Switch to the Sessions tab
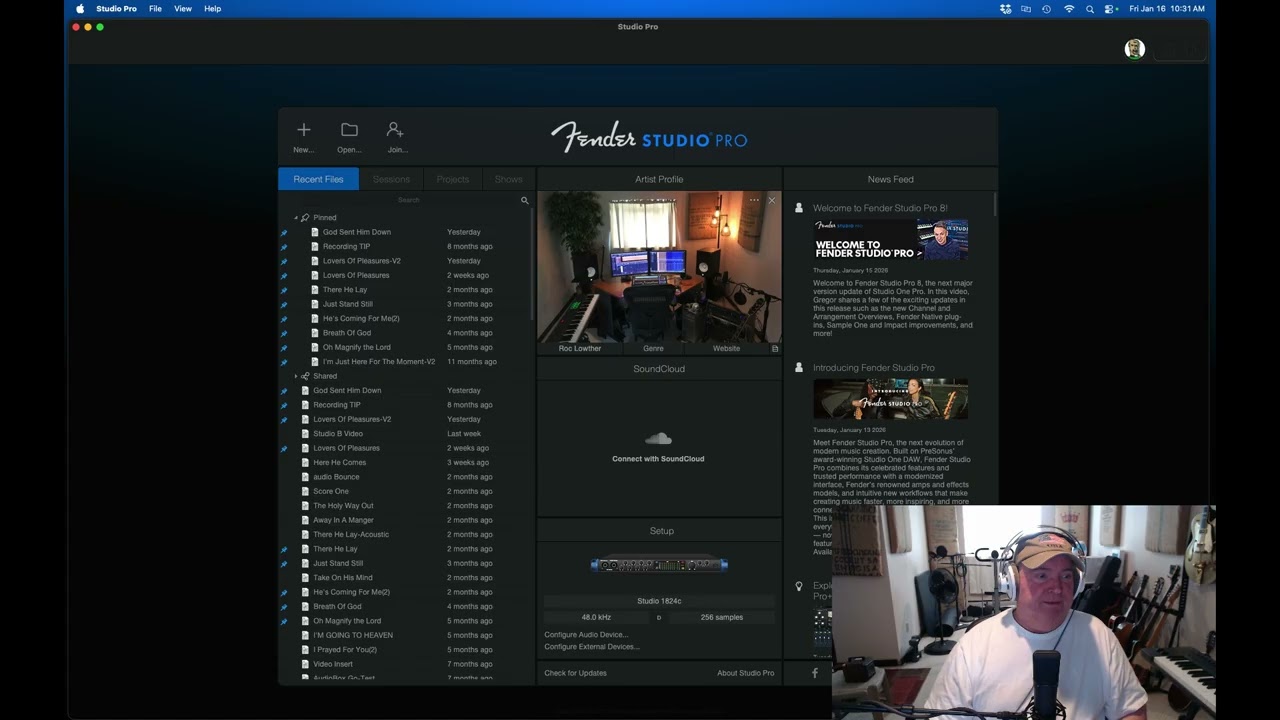 tap(391, 179)
